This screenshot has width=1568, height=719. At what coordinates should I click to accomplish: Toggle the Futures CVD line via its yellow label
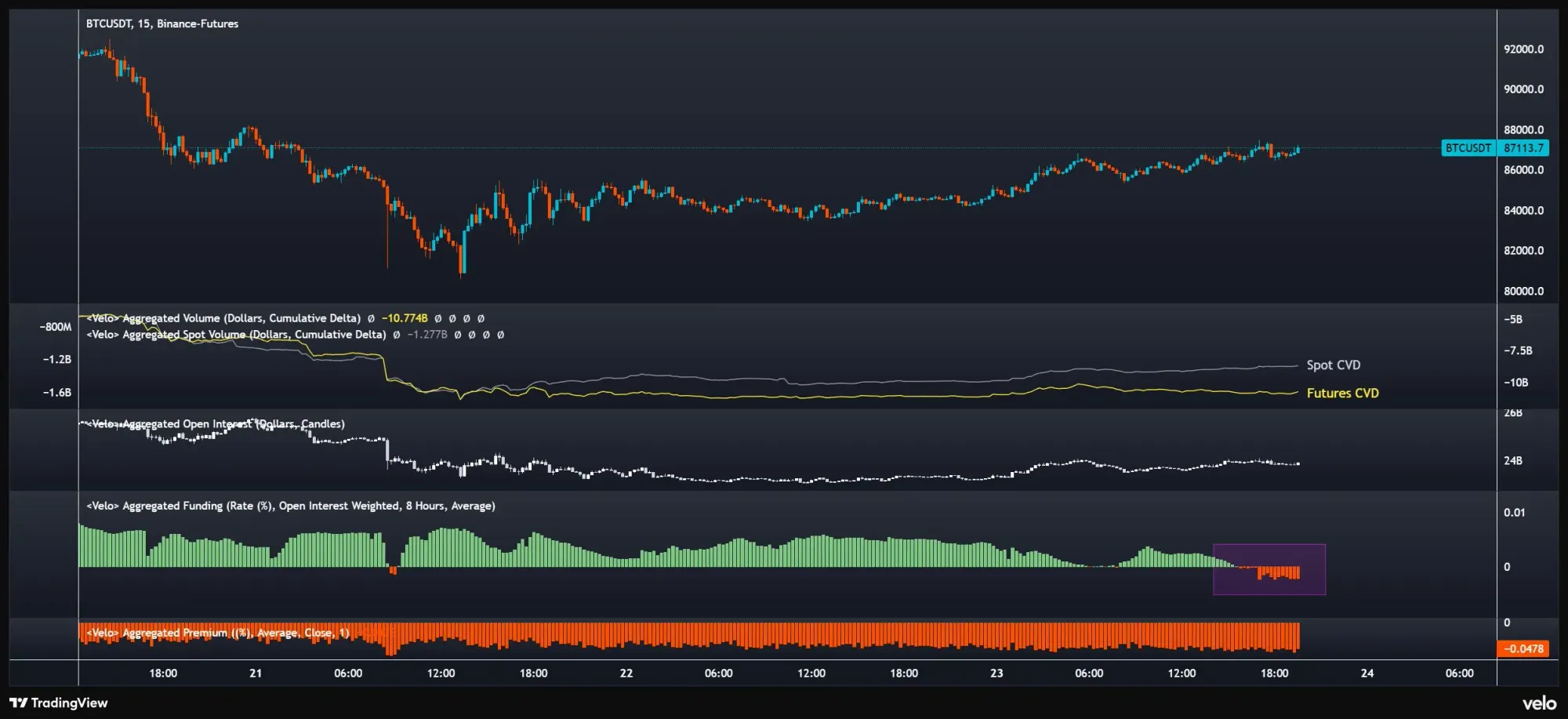coord(1341,393)
